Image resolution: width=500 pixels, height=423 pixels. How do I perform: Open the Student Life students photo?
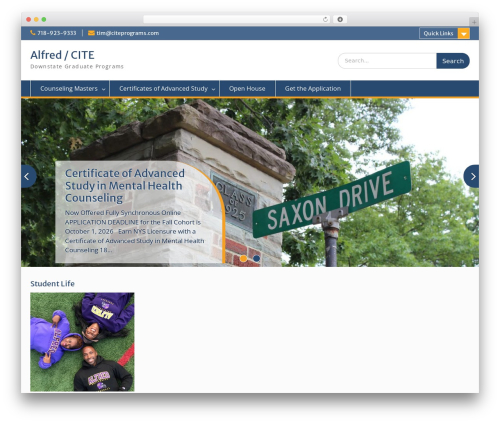click(82, 342)
